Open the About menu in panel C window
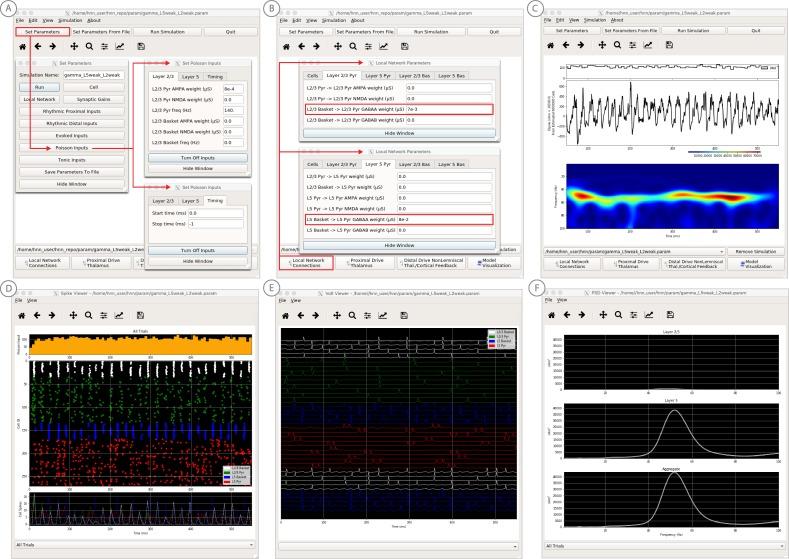This screenshot has width=789, height=559. (x=617, y=20)
